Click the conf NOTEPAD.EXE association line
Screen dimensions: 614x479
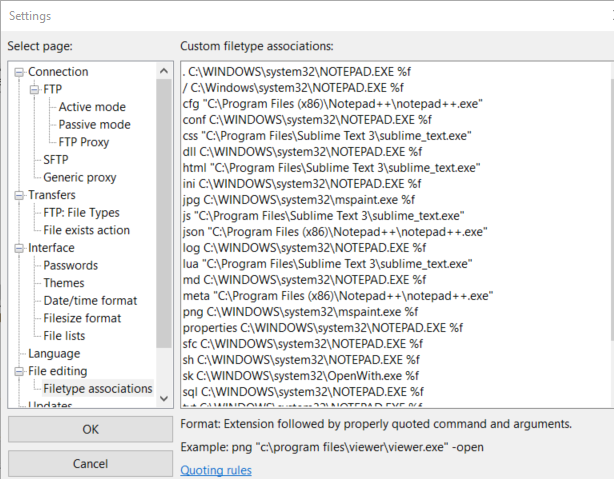click(x=307, y=120)
